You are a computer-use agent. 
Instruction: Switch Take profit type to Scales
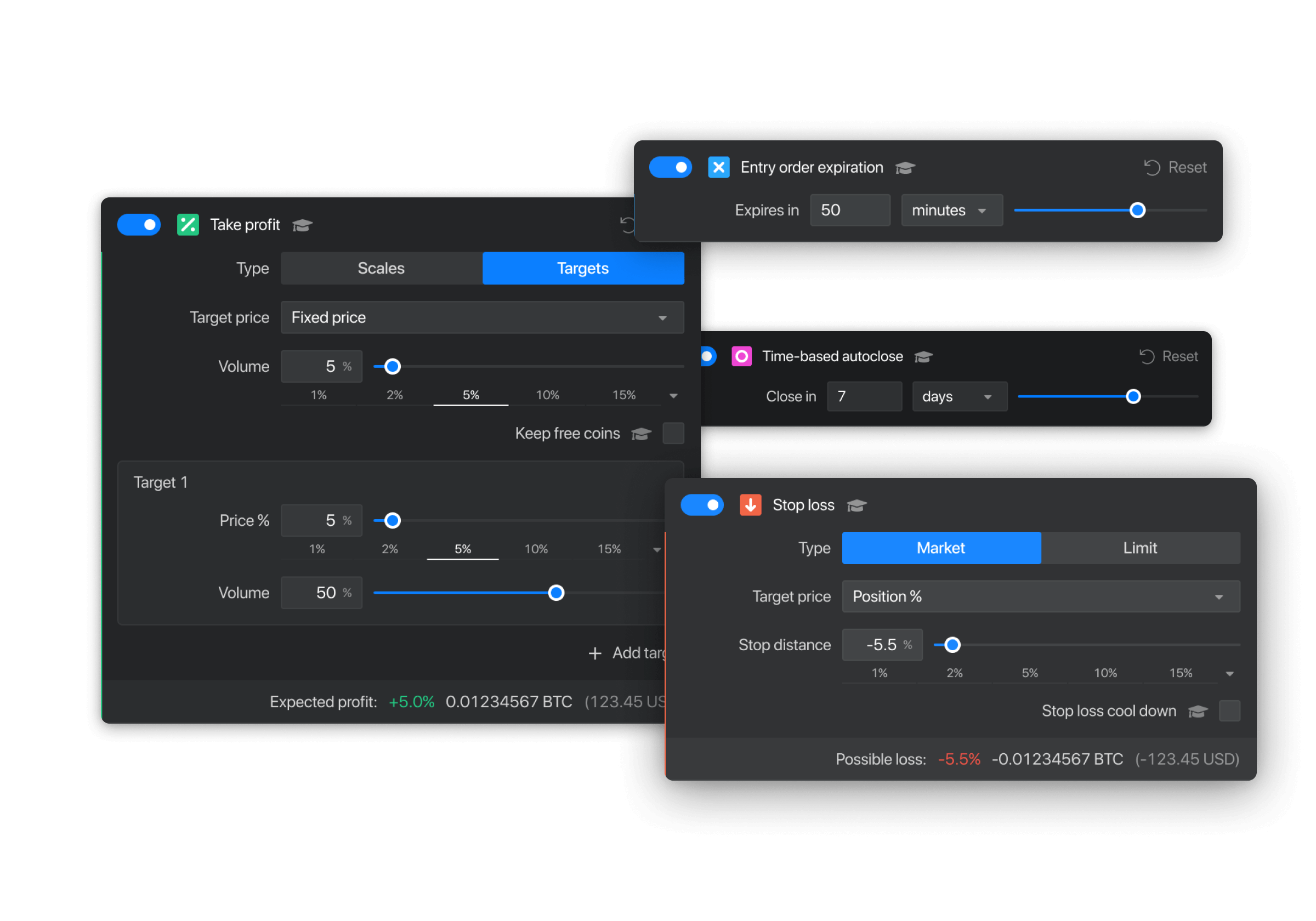pos(381,268)
